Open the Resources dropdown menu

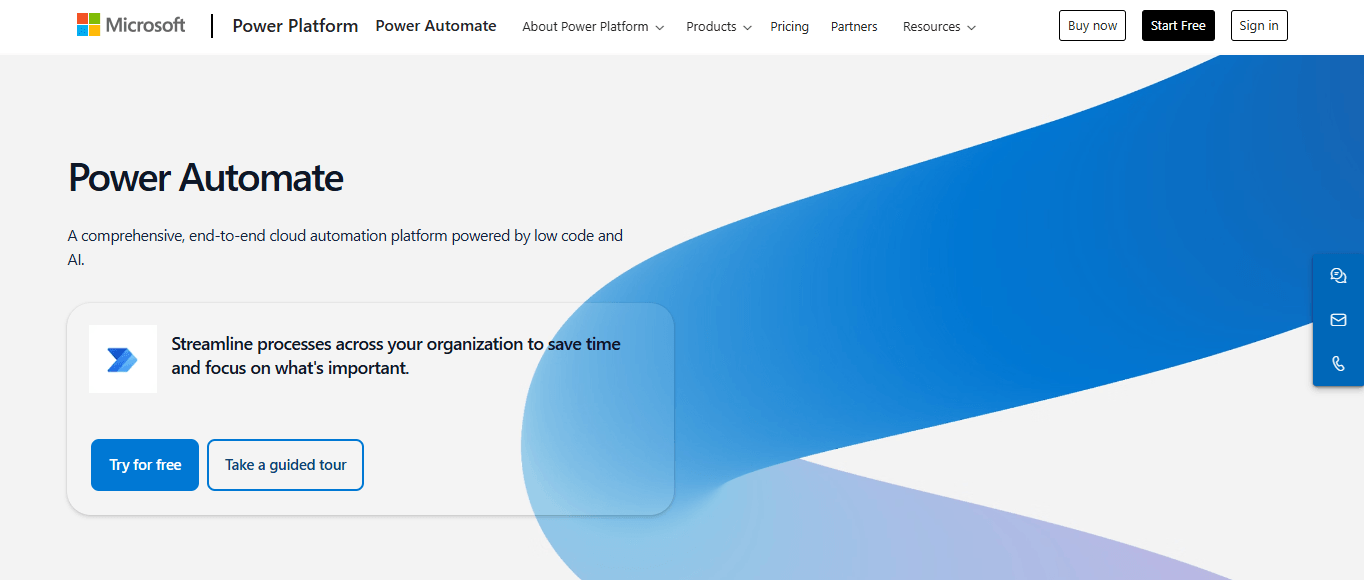pos(938,27)
